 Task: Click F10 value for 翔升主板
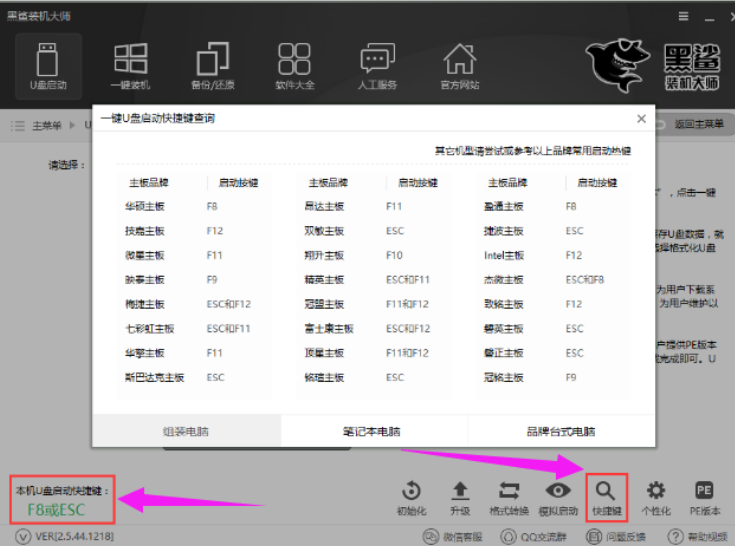click(x=394, y=255)
